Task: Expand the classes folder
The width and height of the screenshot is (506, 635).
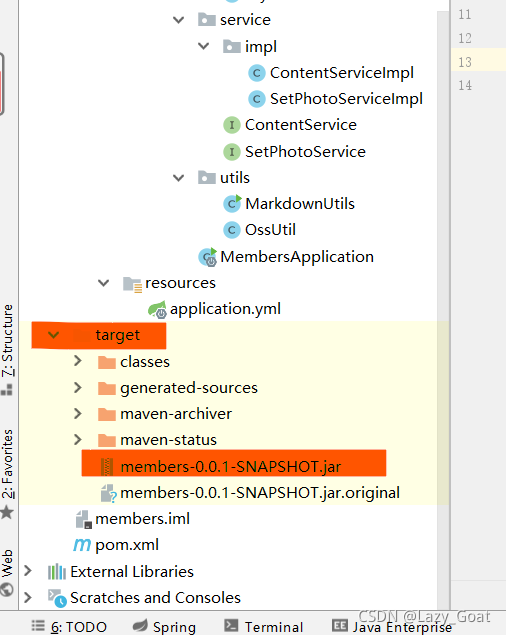Action: click(78, 361)
